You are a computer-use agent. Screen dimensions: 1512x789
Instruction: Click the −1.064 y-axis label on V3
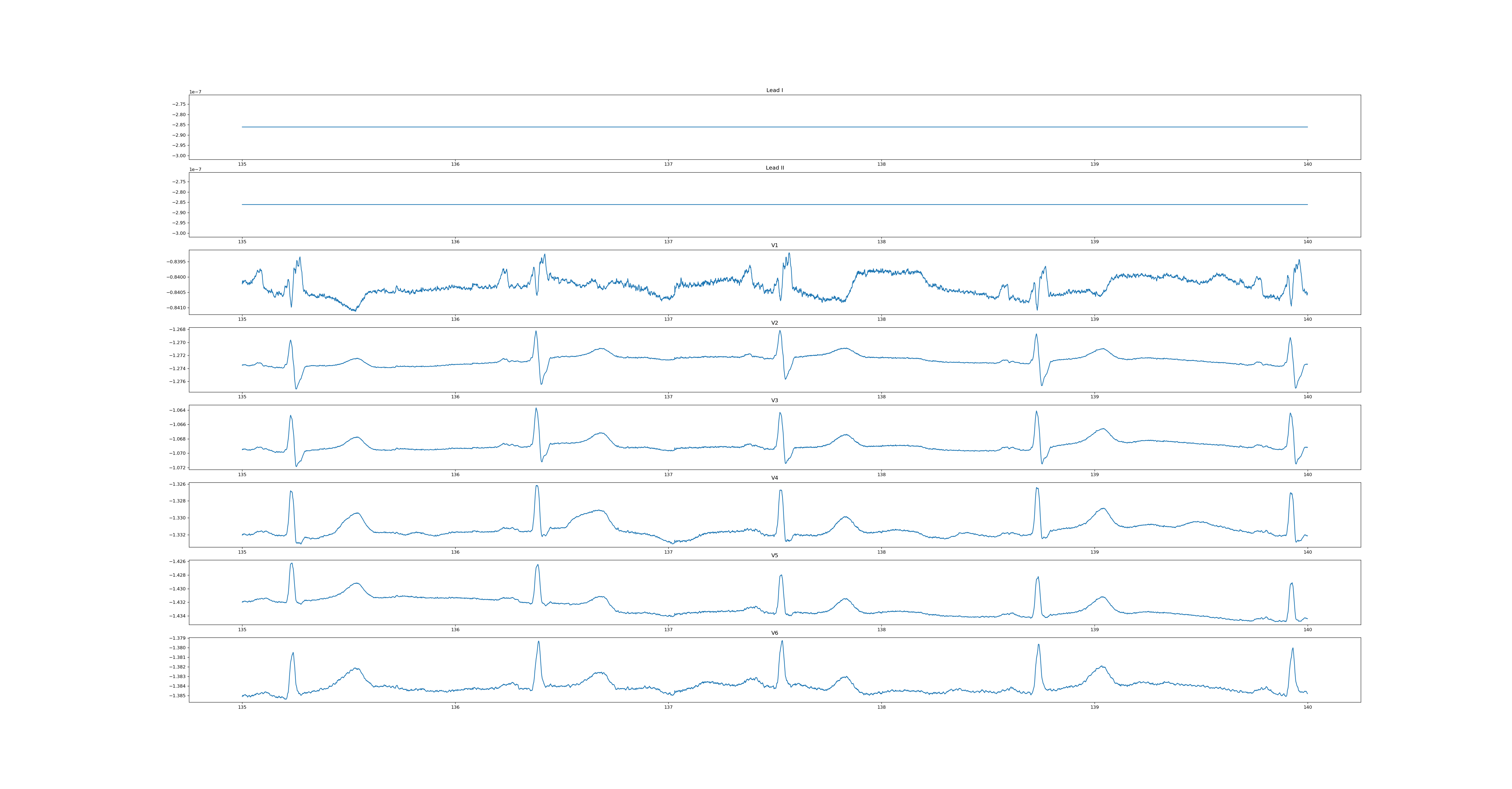tap(177, 410)
